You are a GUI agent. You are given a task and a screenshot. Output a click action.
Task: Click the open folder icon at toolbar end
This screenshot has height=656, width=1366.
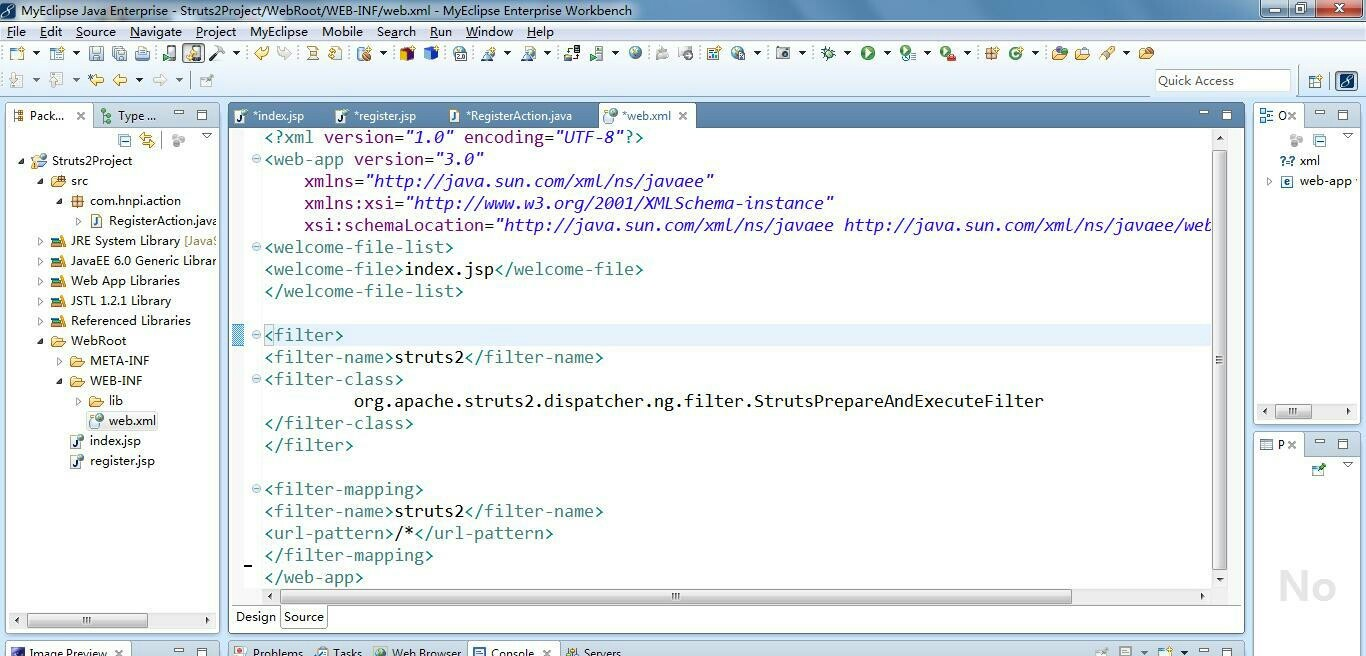(x=1146, y=53)
